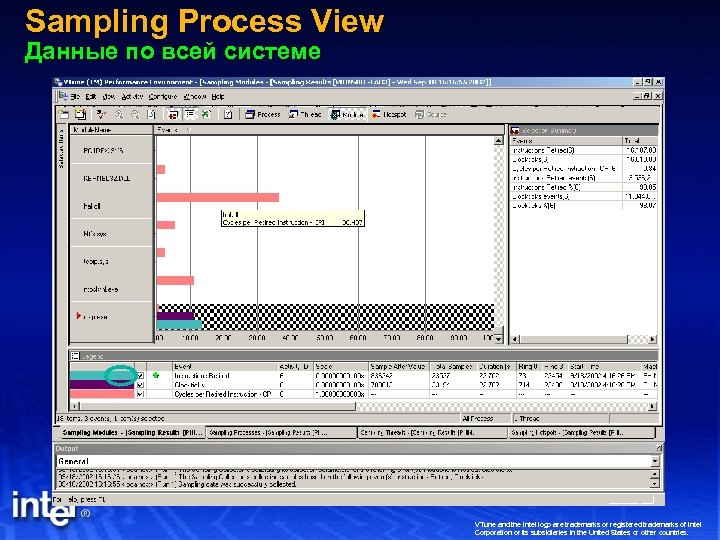Click the Selection Summary panel icon
The height and width of the screenshot is (540, 720).
click(x=515, y=130)
